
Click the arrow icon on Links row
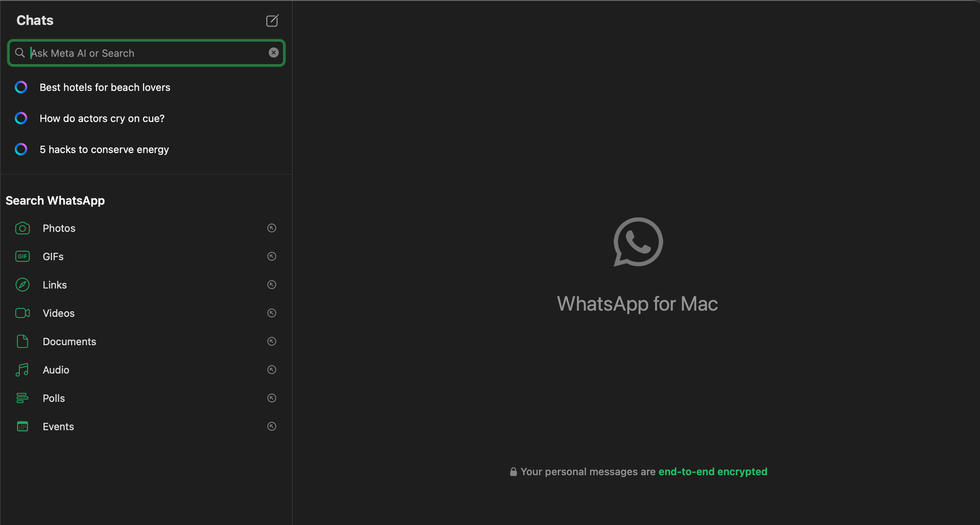tap(271, 284)
